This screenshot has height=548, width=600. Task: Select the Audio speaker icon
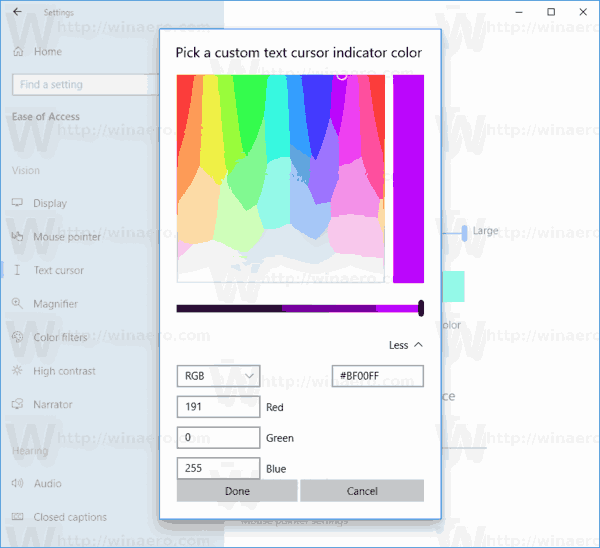pos(17,483)
